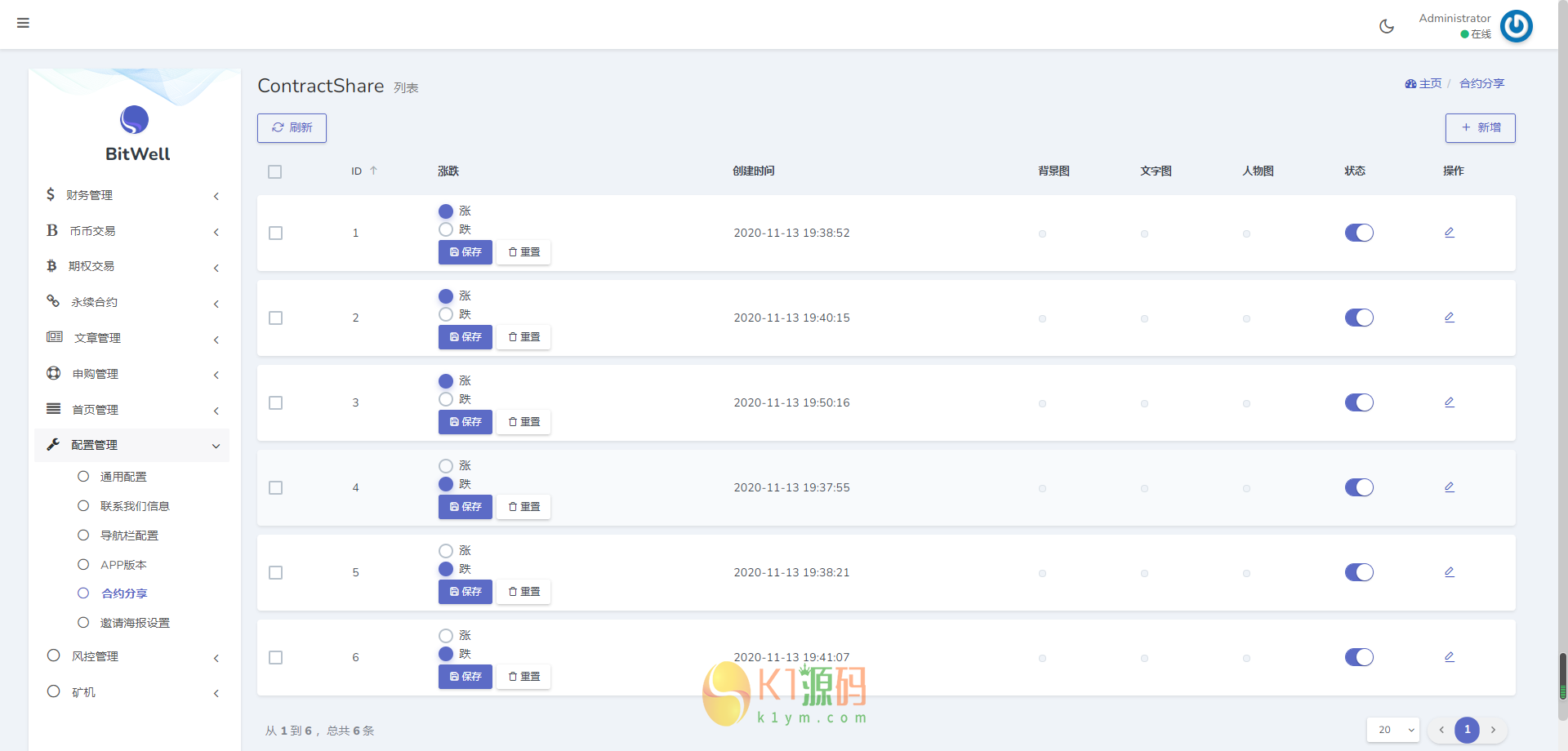Select page 1 in pagination
The height and width of the screenshot is (751, 1568).
1467,730
